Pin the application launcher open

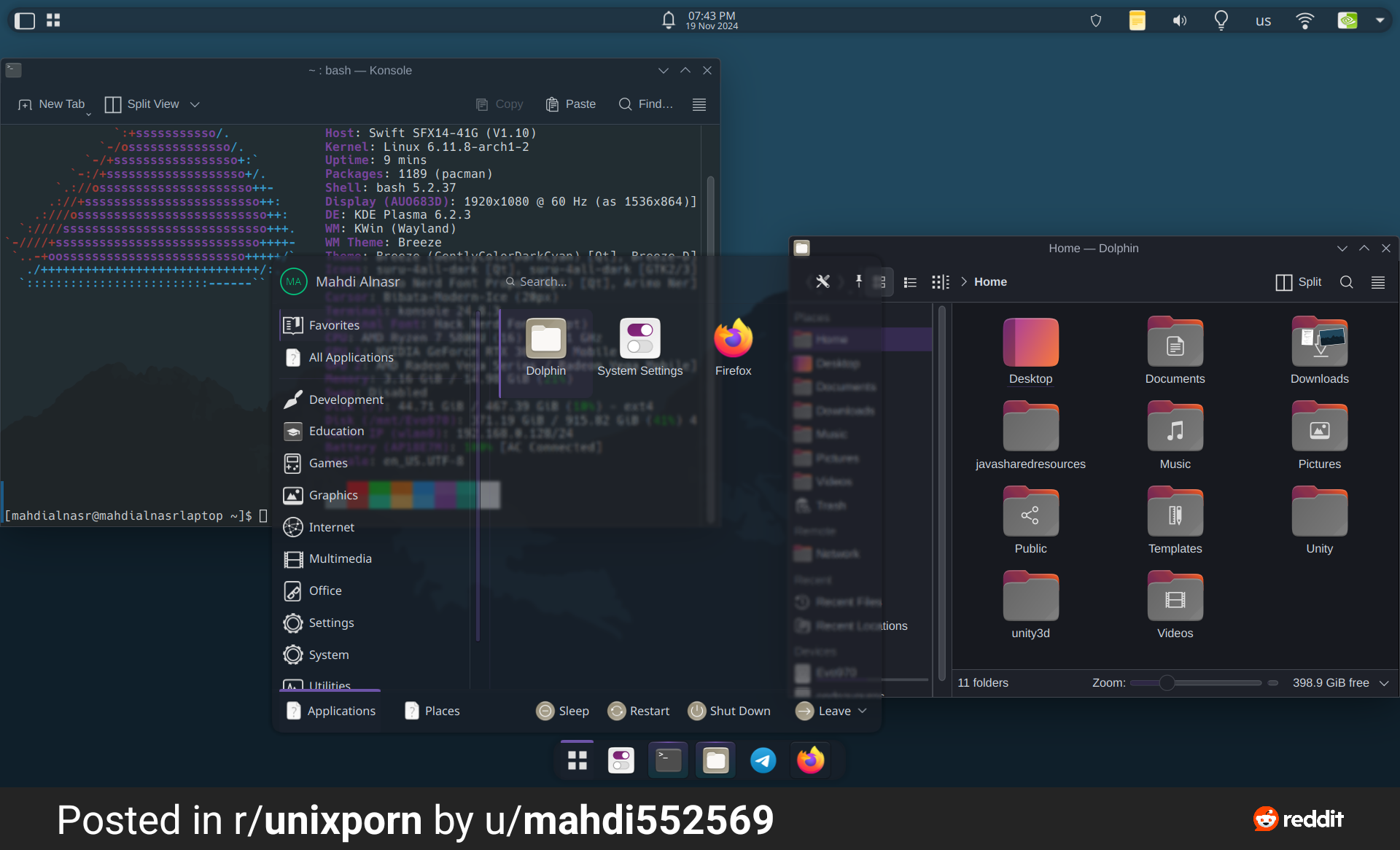(x=859, y=281)
